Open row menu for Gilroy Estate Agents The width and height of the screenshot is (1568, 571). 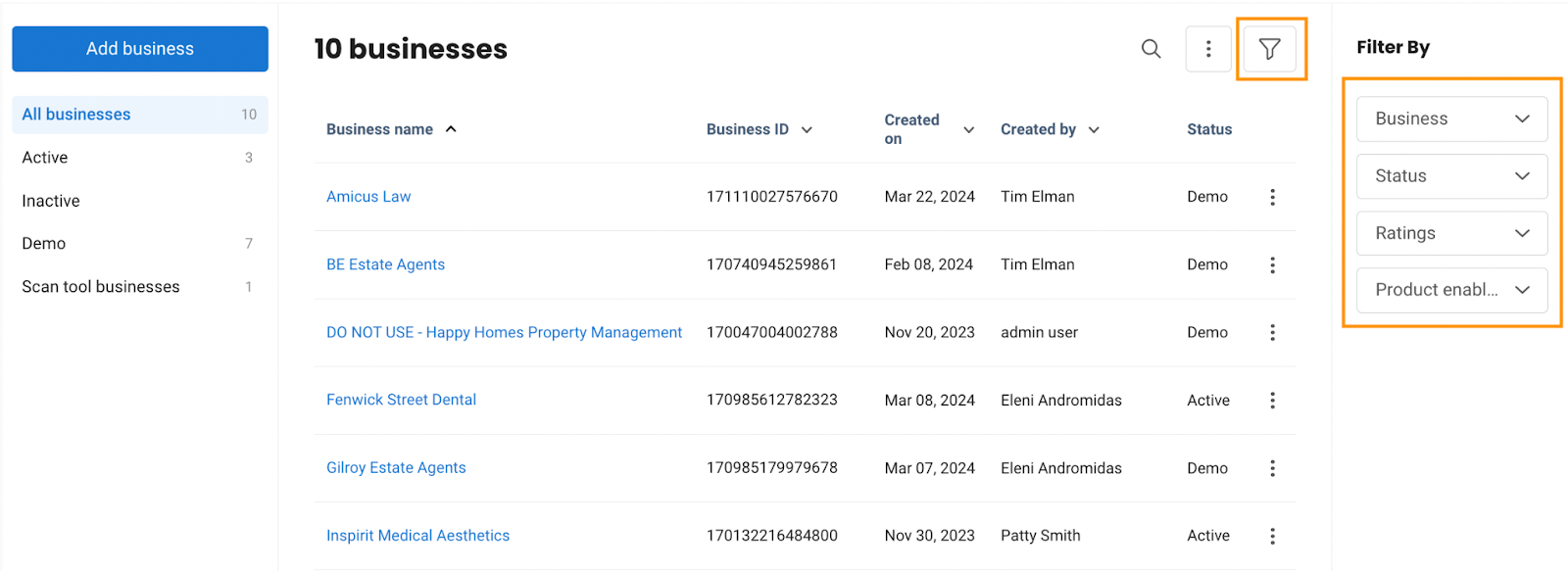[x=1272, y=468]
